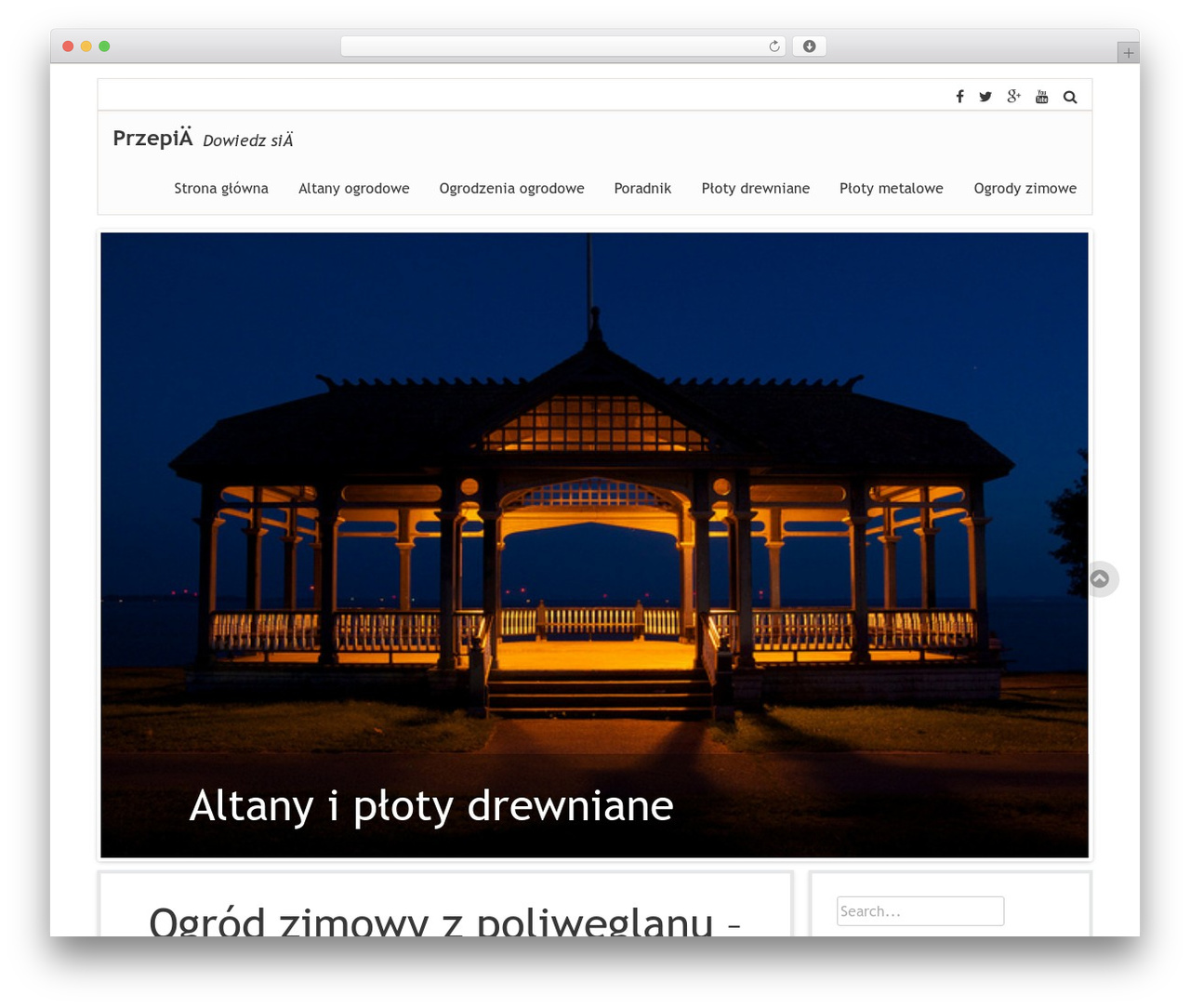
Task: Open the Twitter social icon
Action: [x=985, y=97]
